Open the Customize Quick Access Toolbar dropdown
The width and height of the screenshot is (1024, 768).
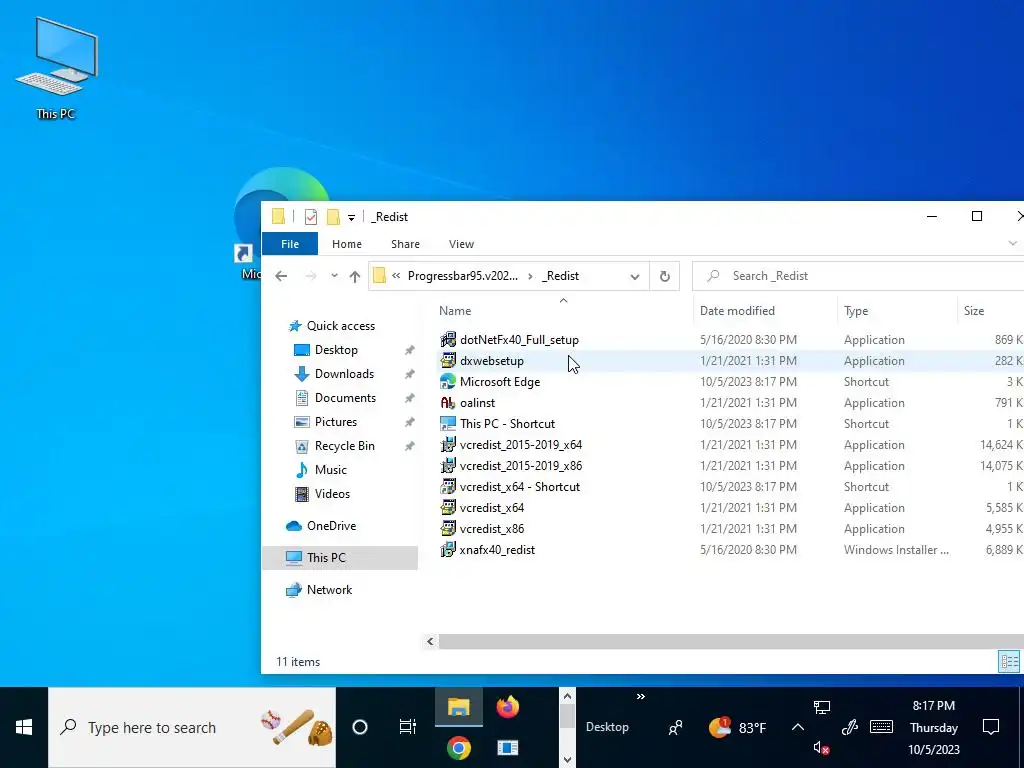pos(351,217)
